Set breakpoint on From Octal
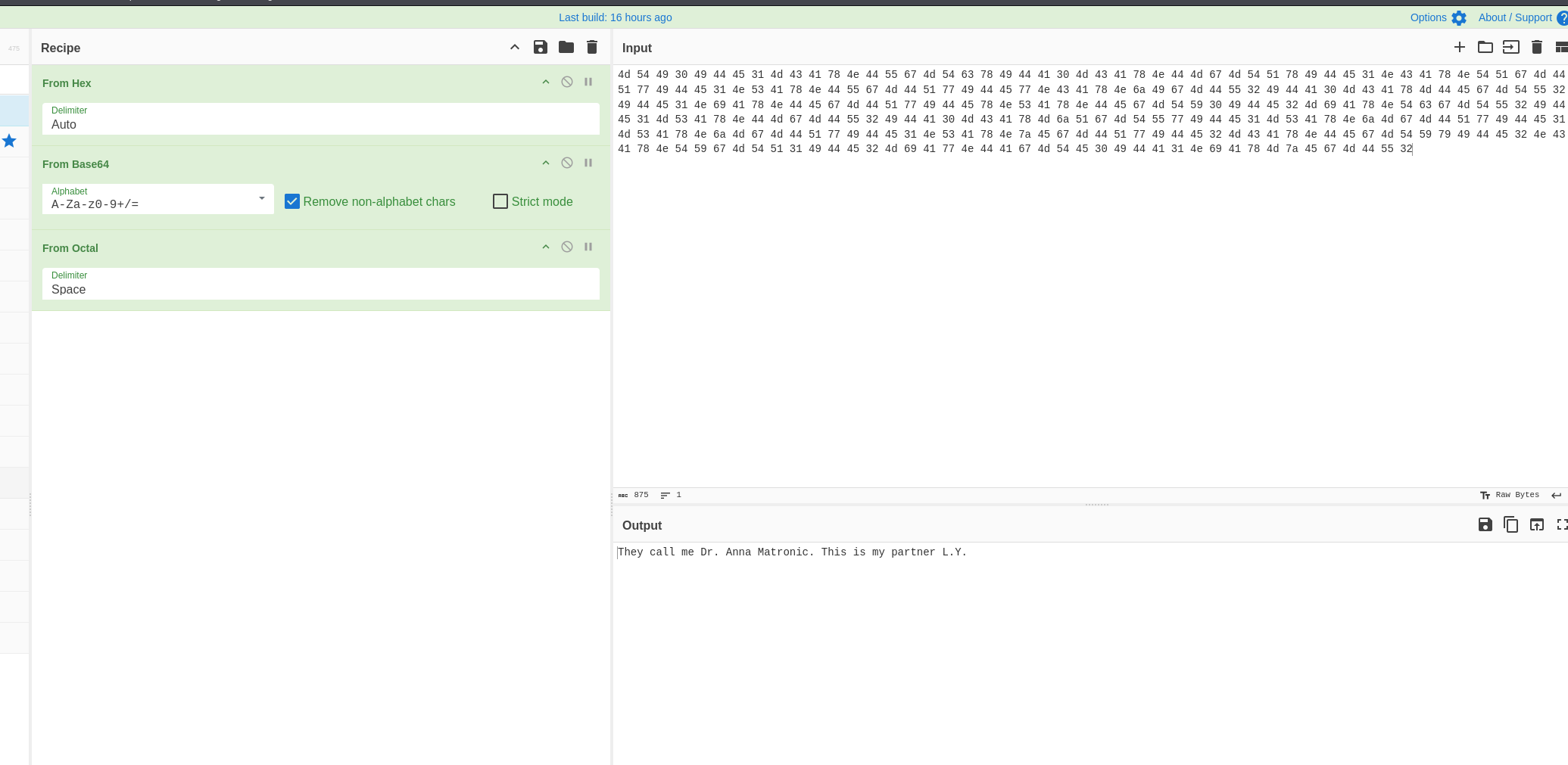The image size is (1568, 765). [x=588, y=247]
